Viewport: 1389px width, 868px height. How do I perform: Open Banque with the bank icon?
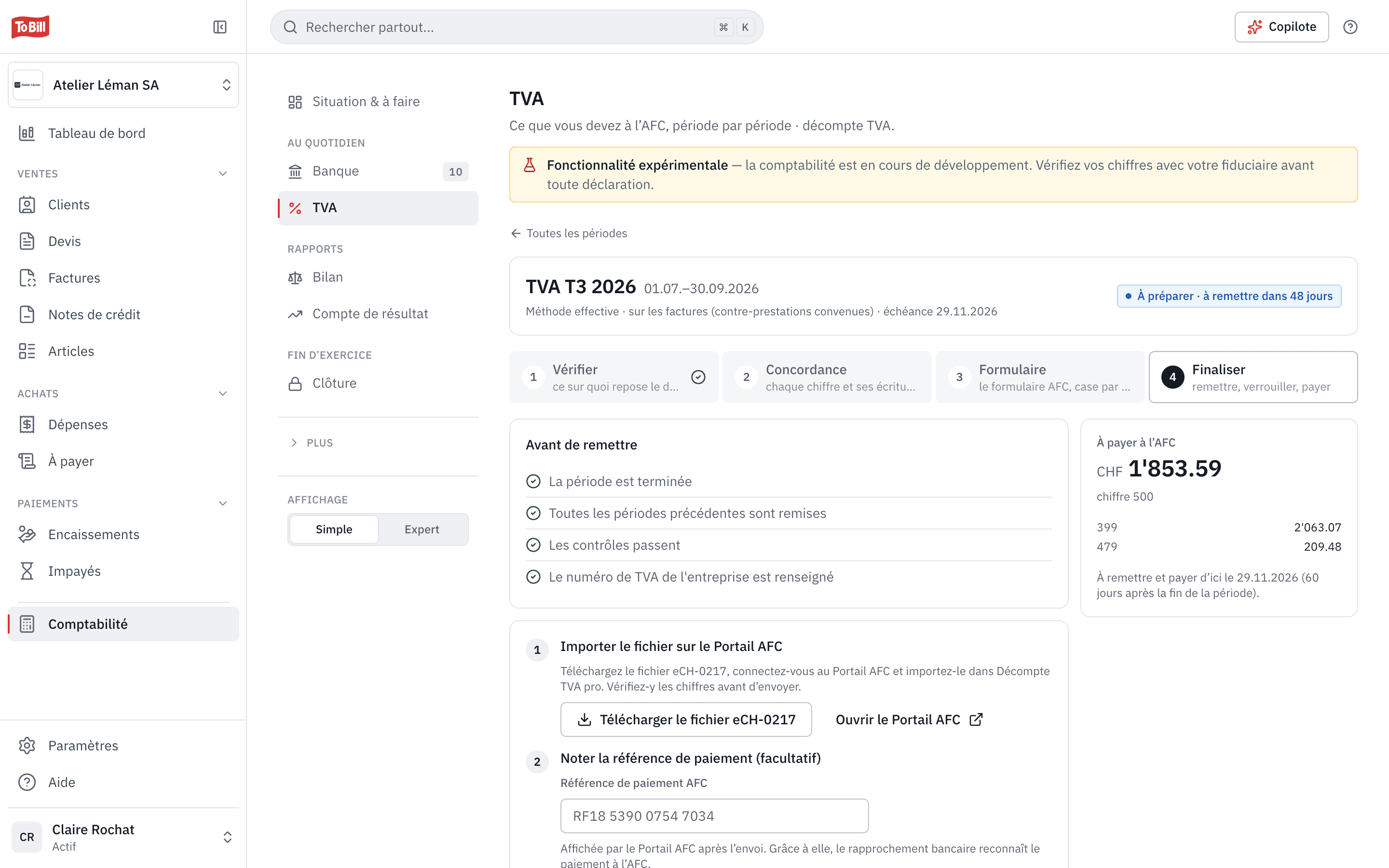coord(295,171)
